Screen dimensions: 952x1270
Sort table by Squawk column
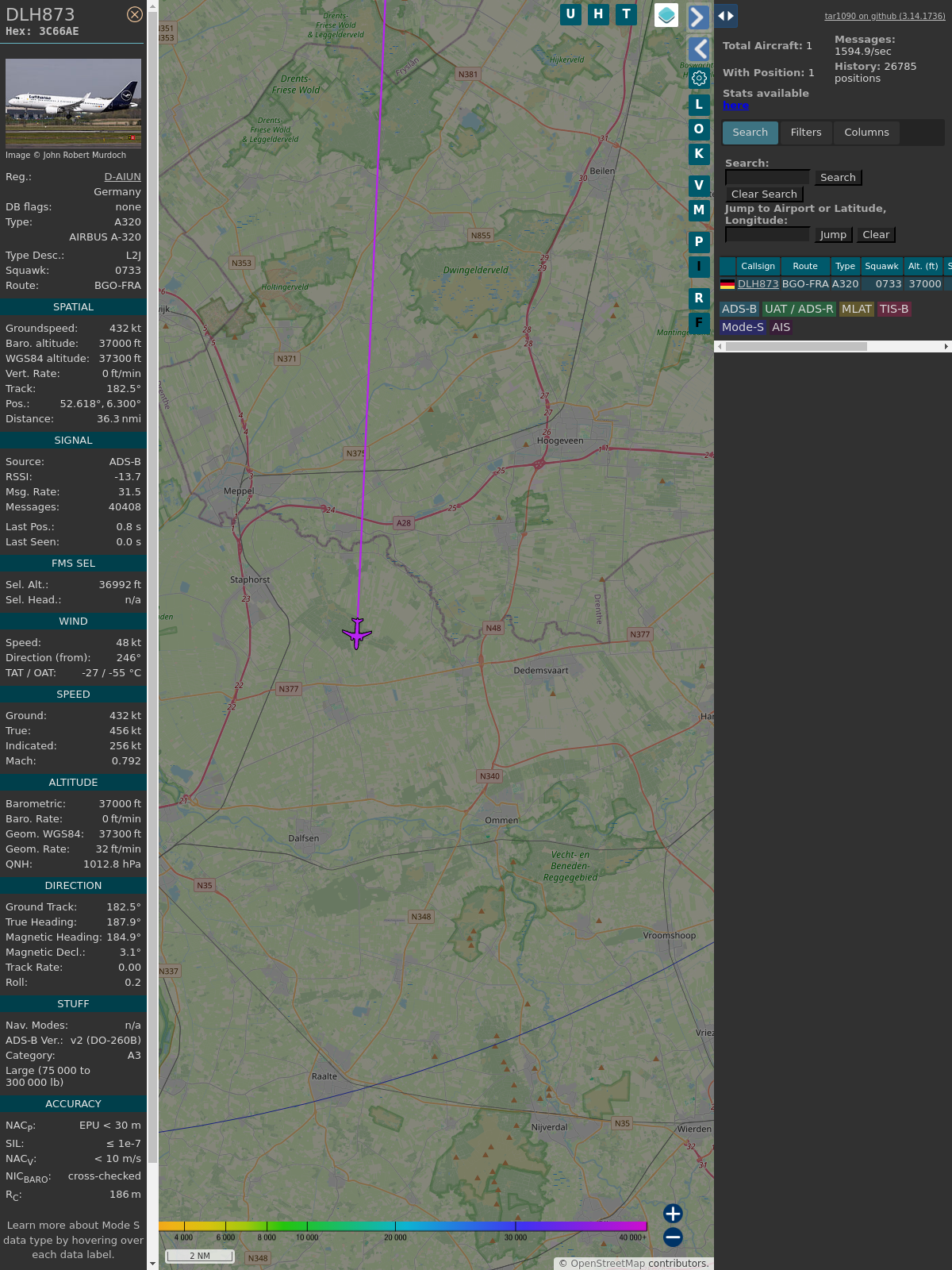pyautogui.click(x=881, y=267)
